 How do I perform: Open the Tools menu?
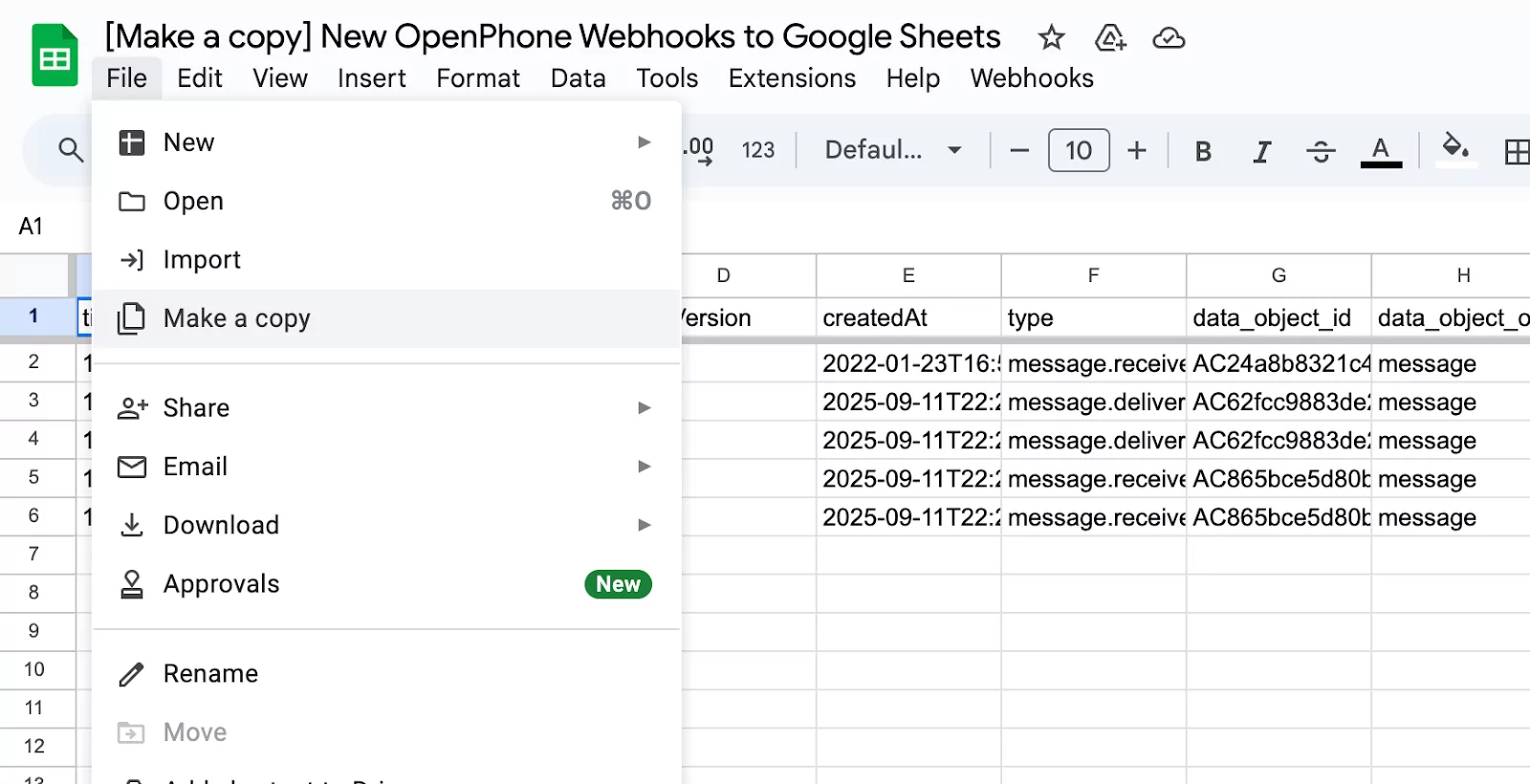[667, 78]
